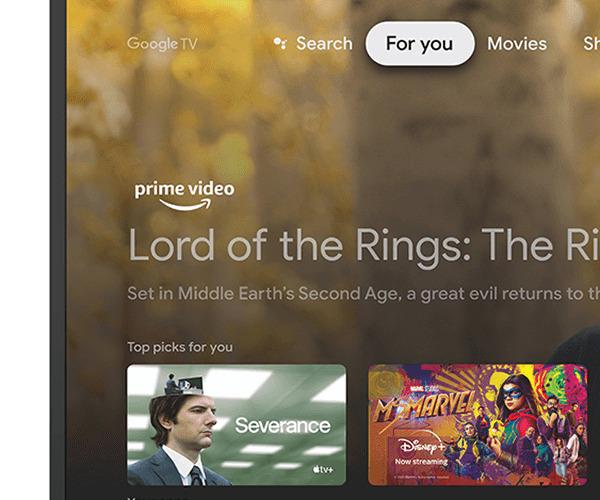This screenshot has width=600, height=500.
Task: Click the Now streaming label
Action: click(x=421, y=462)
